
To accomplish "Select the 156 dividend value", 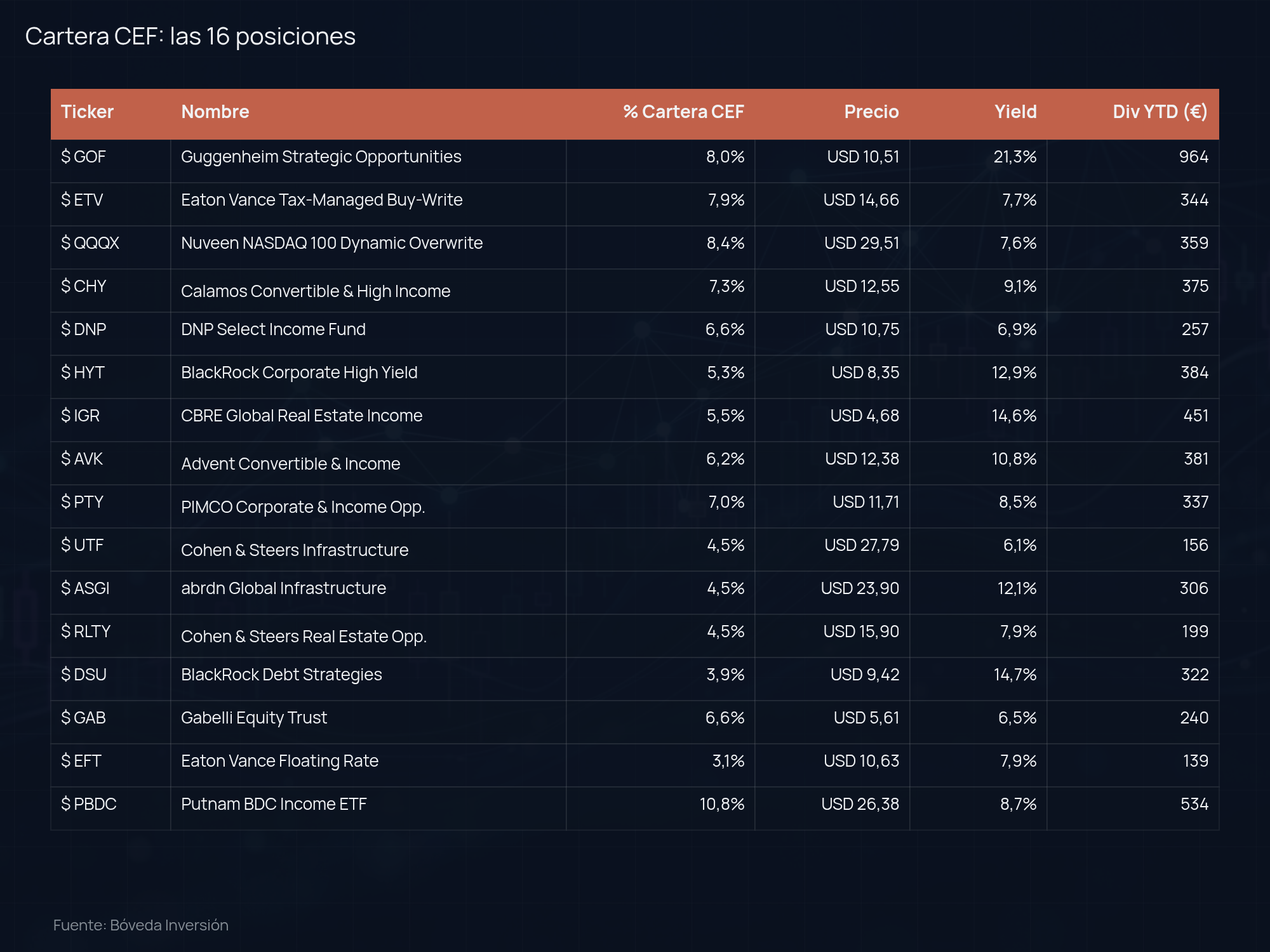I will tap(1196, 545).
